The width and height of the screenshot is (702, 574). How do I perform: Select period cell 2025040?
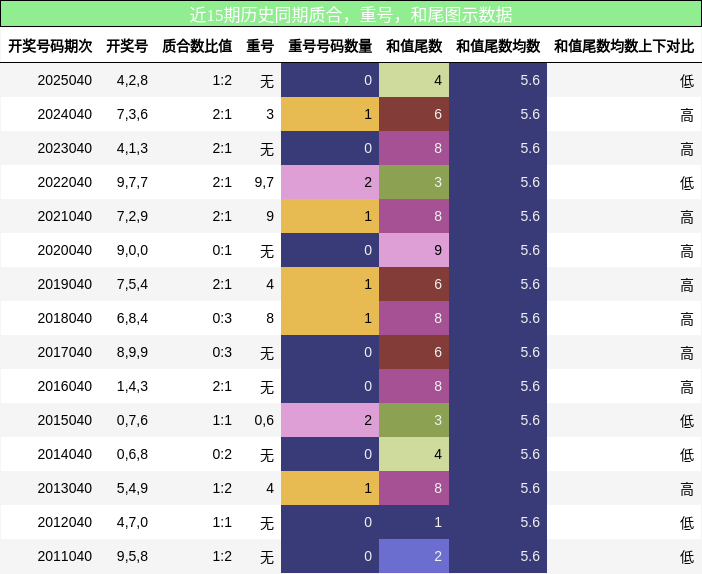pyautogui.click(x=64, y=80)
